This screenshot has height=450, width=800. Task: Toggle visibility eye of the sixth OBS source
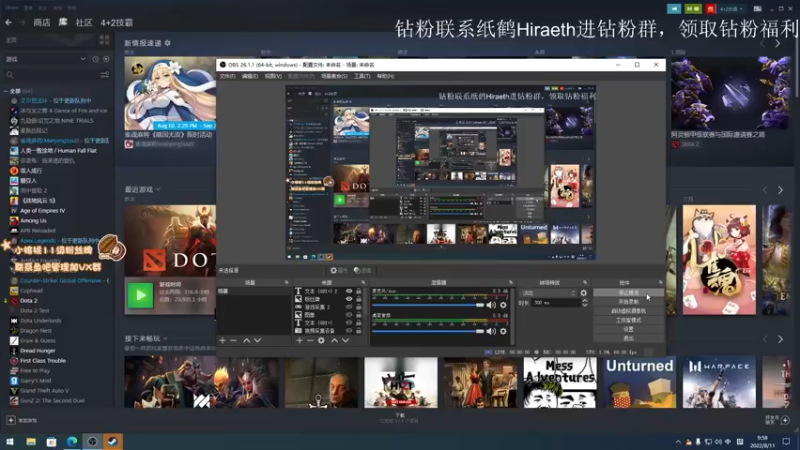[x=349, y=331]
